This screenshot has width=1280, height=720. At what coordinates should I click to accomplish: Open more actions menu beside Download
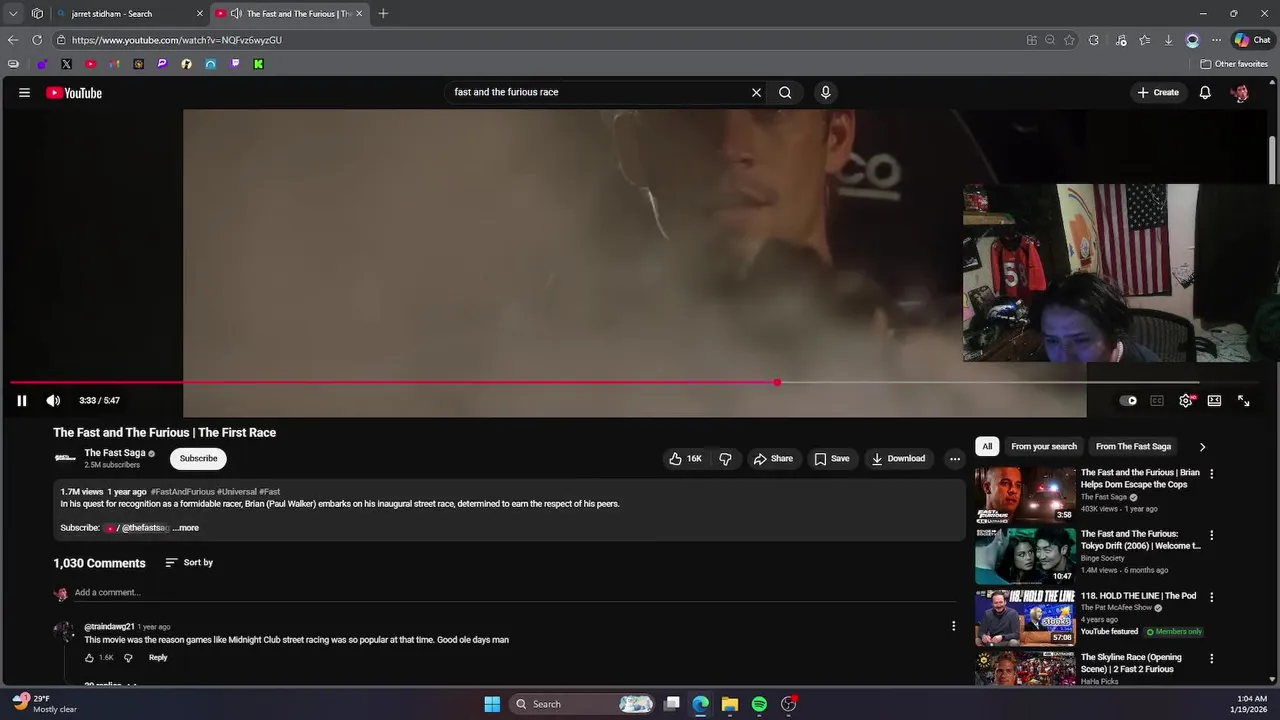point(955,459)
